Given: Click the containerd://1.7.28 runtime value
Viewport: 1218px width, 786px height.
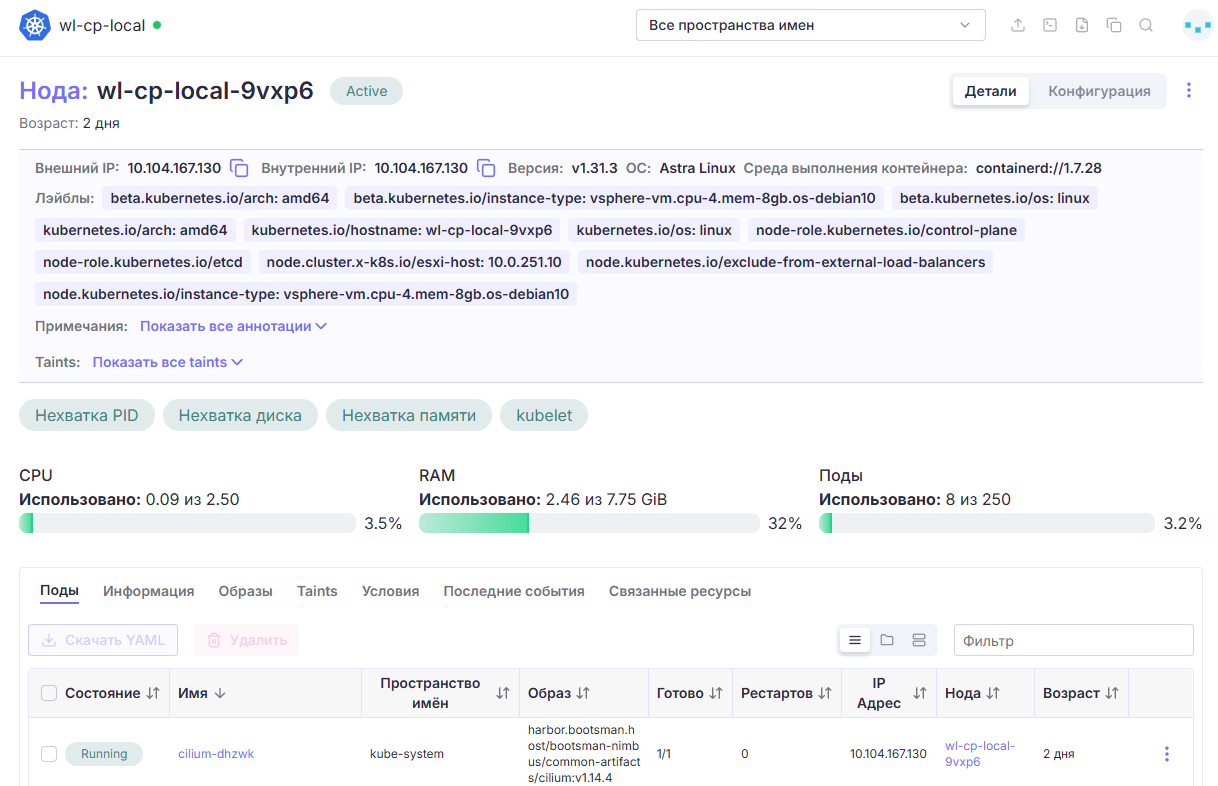Looking at the screenshot, I should (1039, 168).
